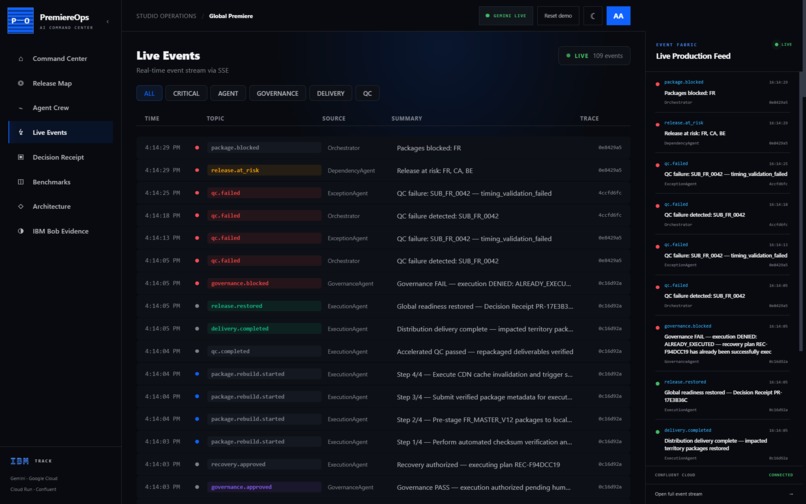Click 'Step 1/4 — Perform automated checksum' row
The image size is (806, 504).
point(383,442)
